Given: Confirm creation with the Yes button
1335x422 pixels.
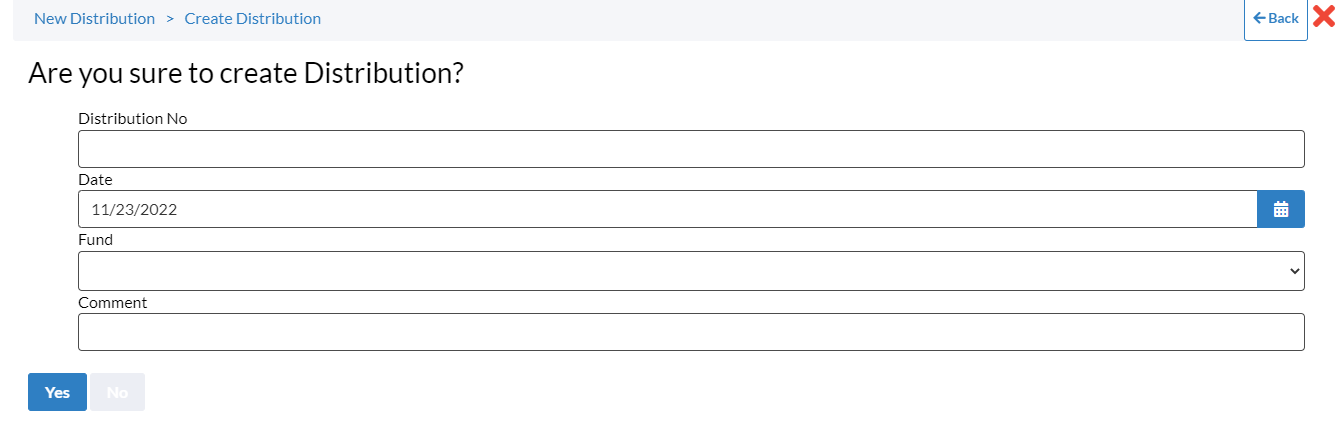Looking at the screenshot, I should coord(57,392).
